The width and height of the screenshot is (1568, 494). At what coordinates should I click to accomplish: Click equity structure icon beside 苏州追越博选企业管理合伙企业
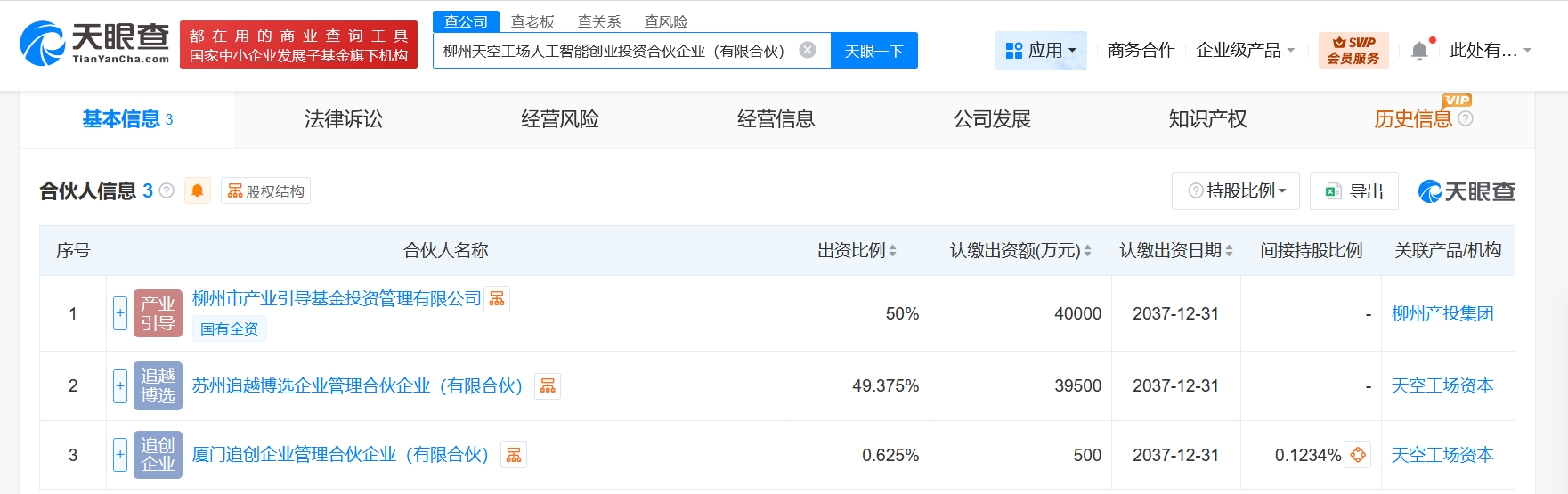548,385
